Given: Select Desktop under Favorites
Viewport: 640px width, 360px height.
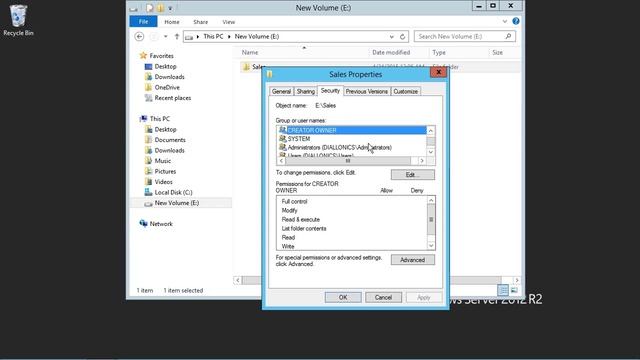Looking at the screenshot, I should 165,66.
